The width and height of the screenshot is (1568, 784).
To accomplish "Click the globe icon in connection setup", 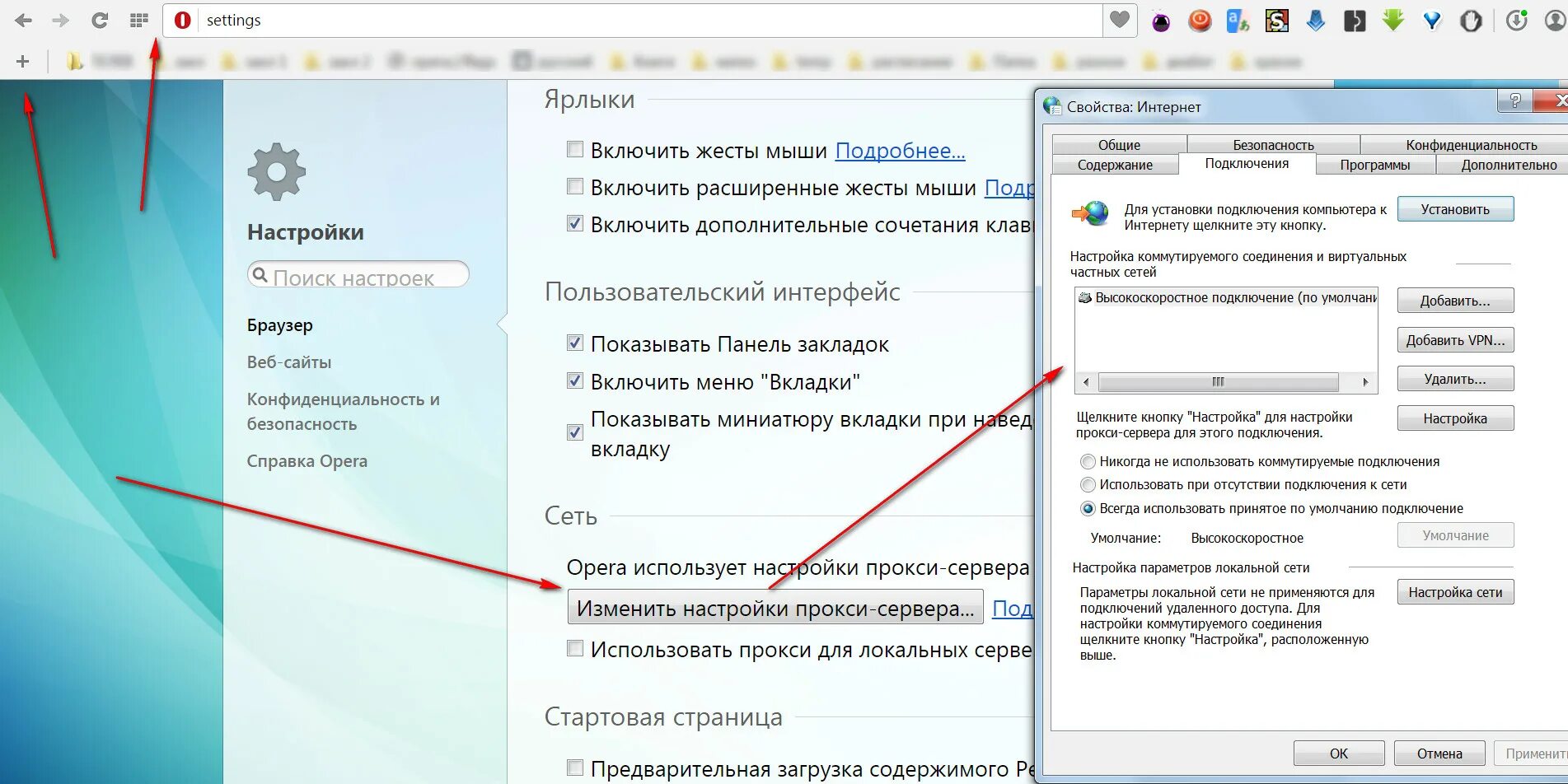I will coord(1091,213).
